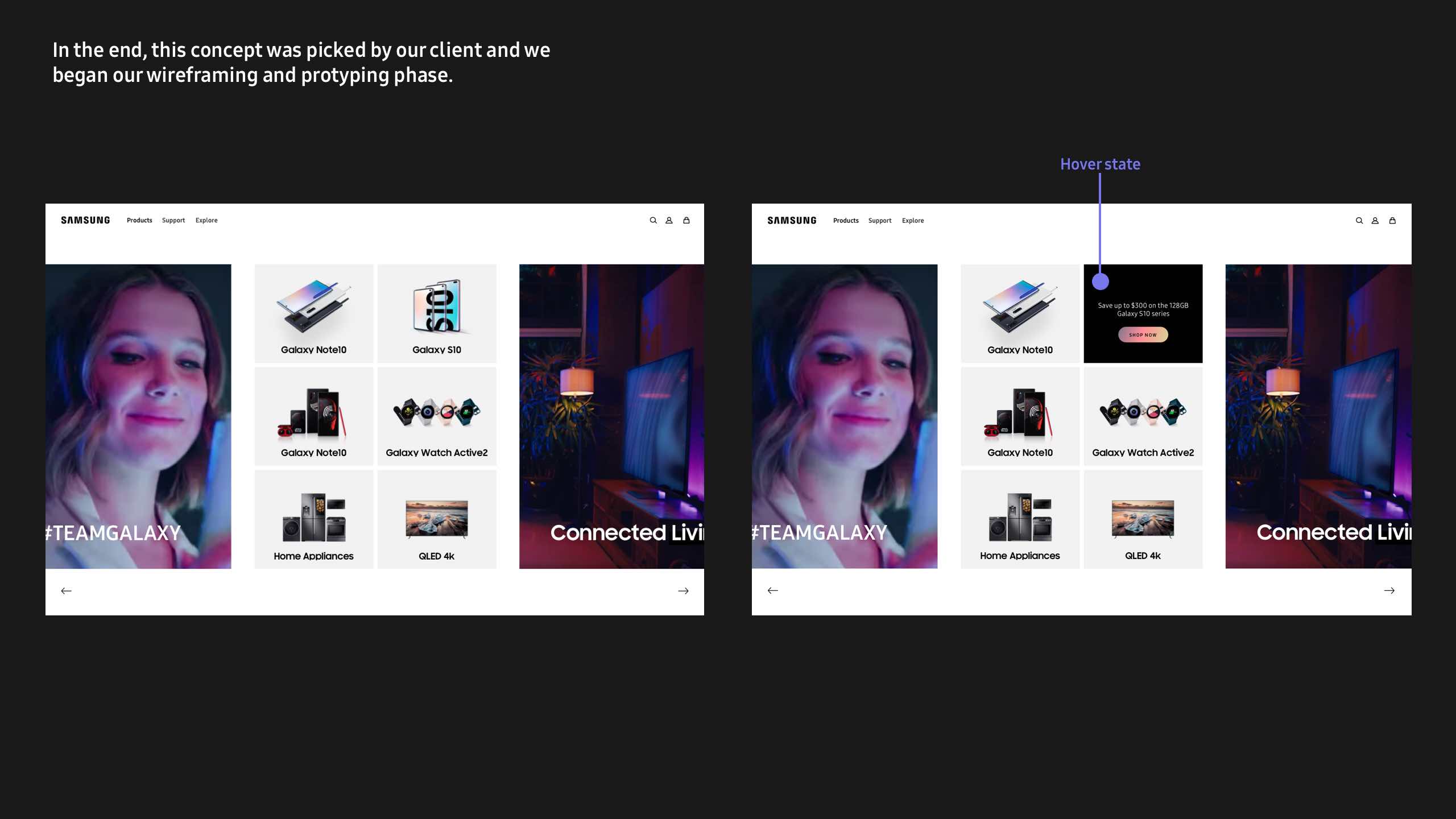Click the 'Hover state' label

pyautogui.click(x=1100, y=164)
